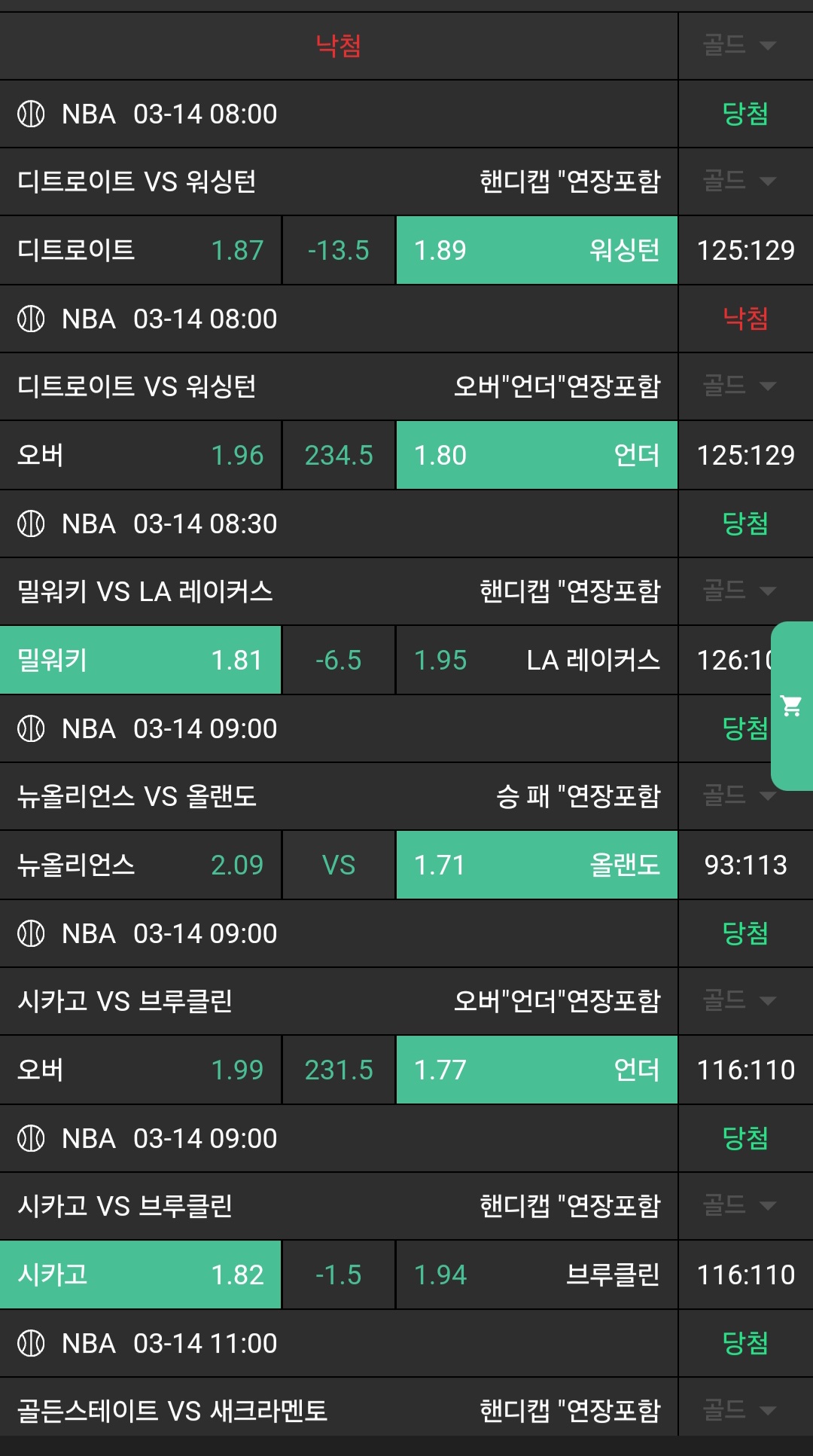Screen dimensions: 813x1456
Task: Choose 디트로이트 handicap option at 1.87
Action: click(141, 250)
